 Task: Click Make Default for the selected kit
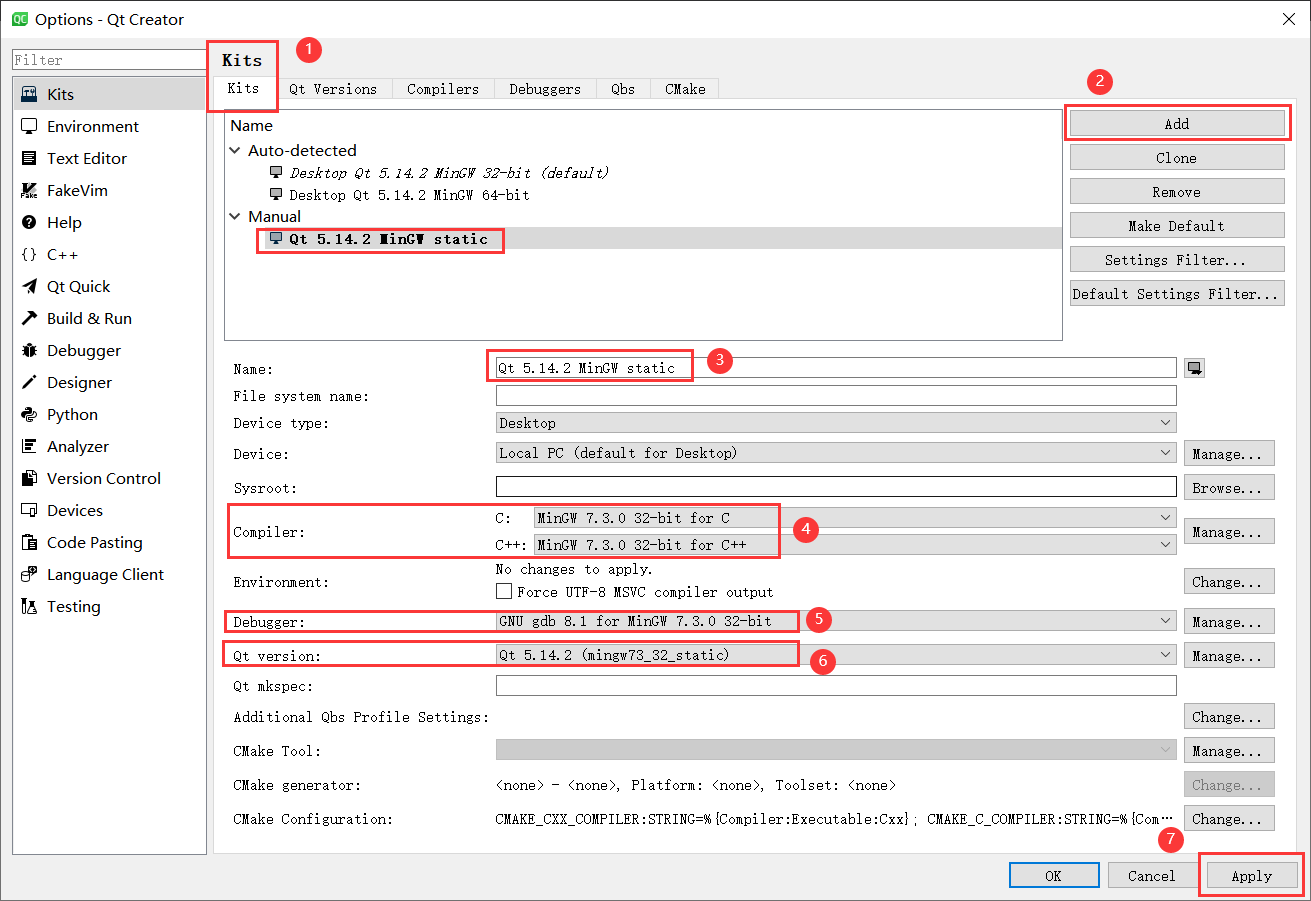[1176, 225]
